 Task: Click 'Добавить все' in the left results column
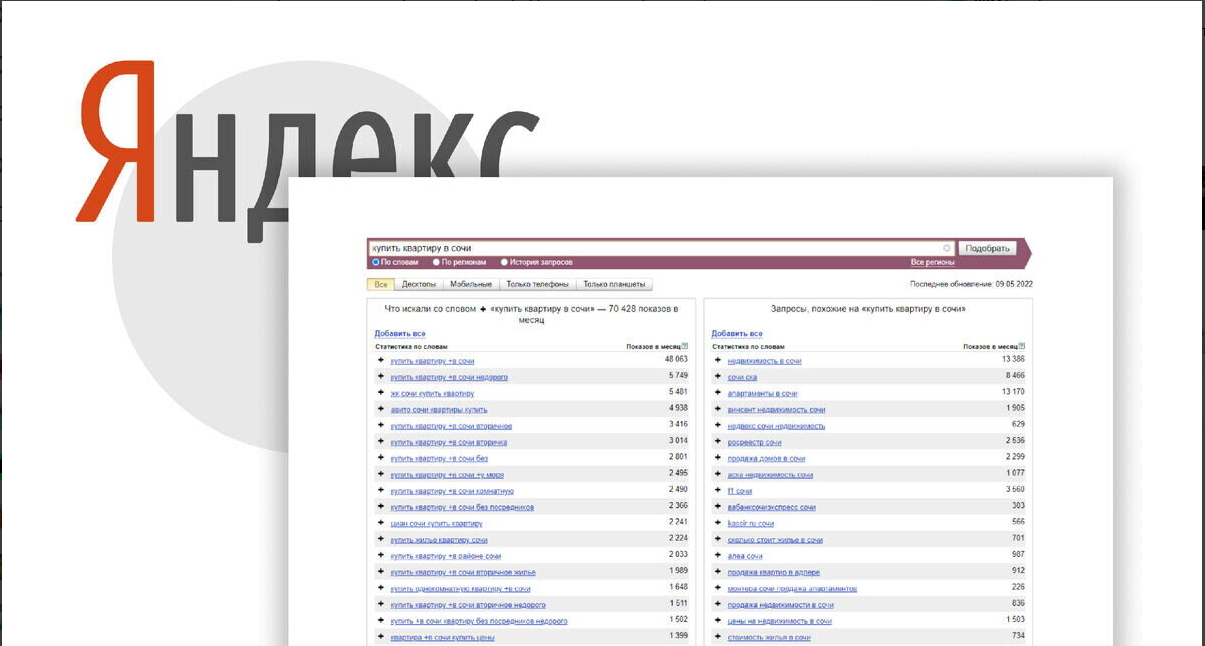coord(400,333)
